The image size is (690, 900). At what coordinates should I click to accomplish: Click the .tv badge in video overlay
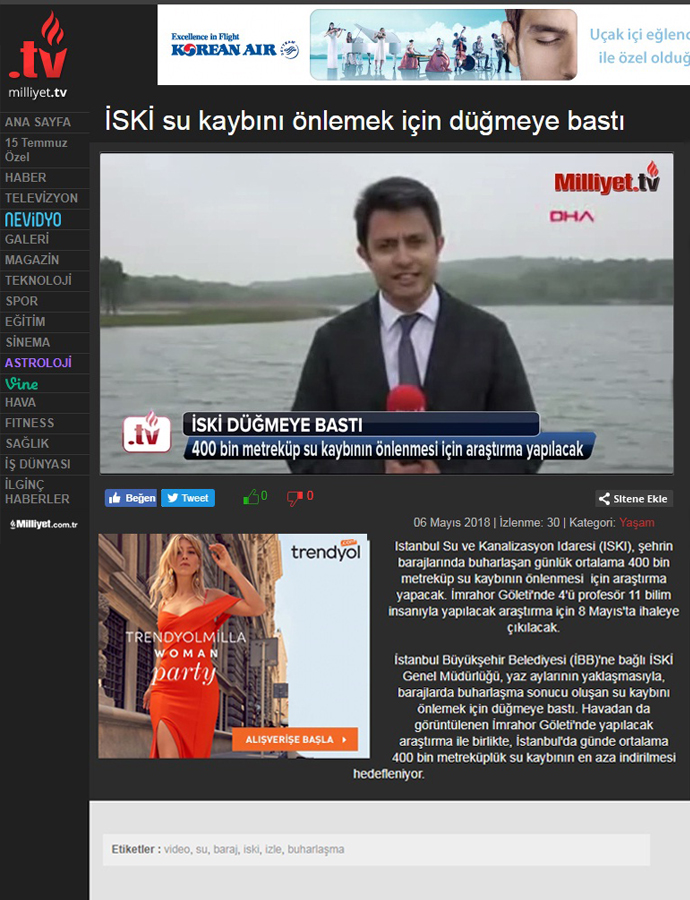point(146,433)
